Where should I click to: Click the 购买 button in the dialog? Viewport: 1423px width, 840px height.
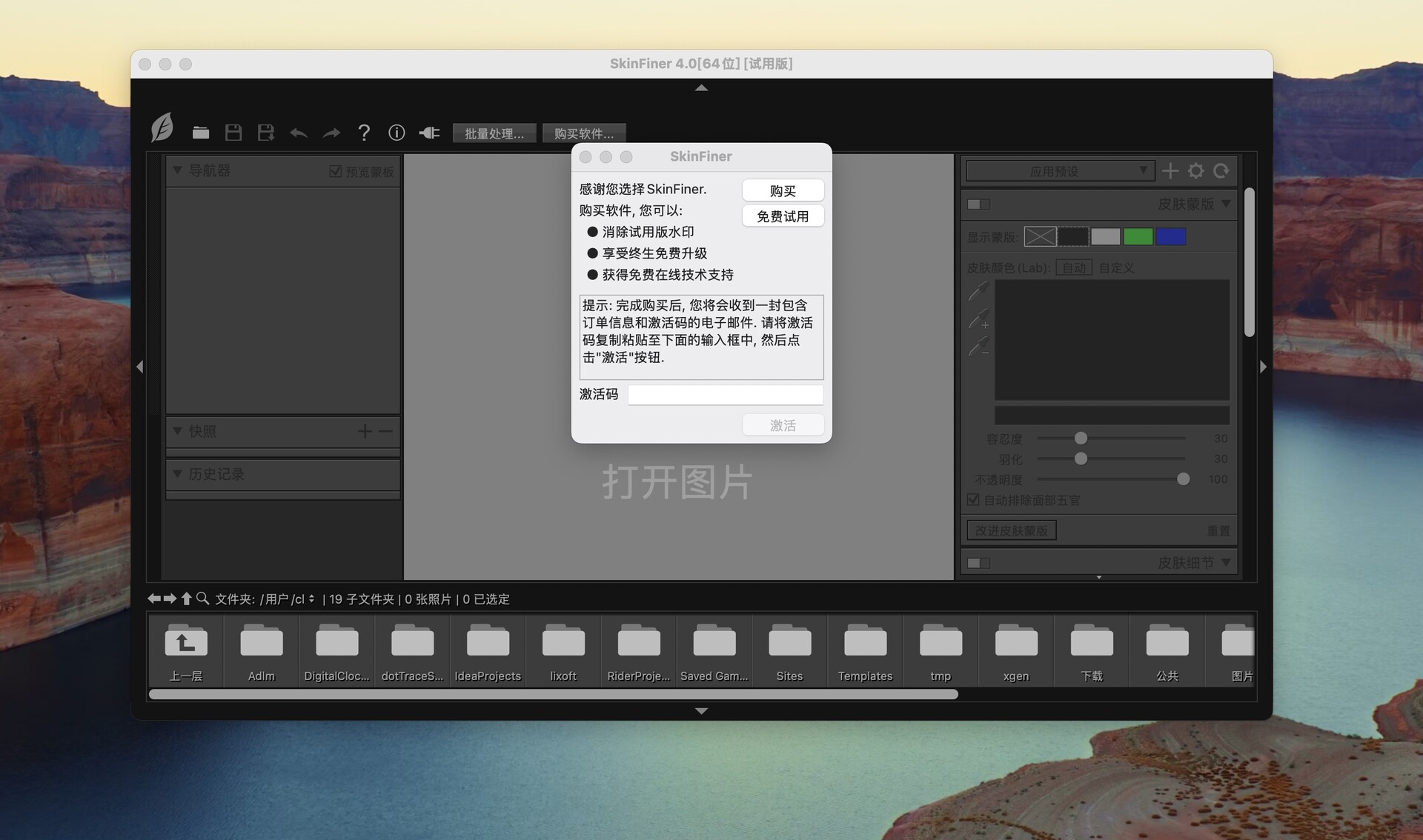coord(783,190)
